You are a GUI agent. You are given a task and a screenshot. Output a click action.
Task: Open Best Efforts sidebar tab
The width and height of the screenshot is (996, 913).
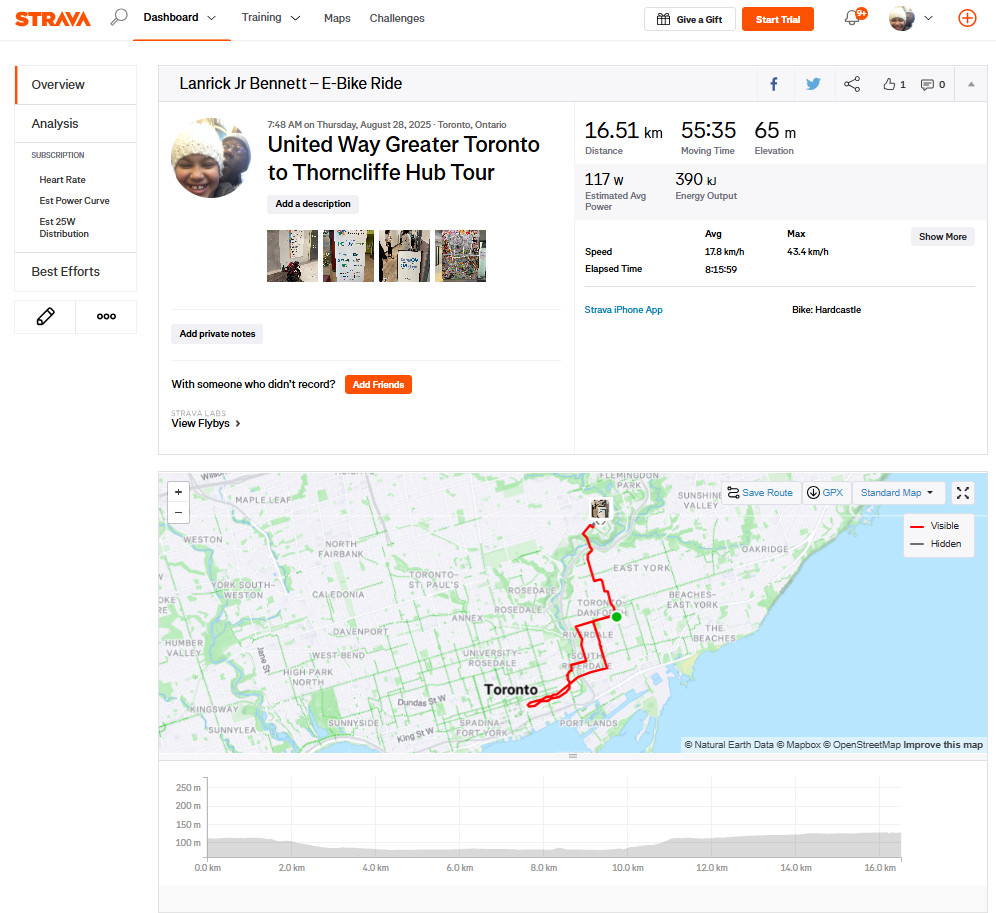[x=76, y=272]
